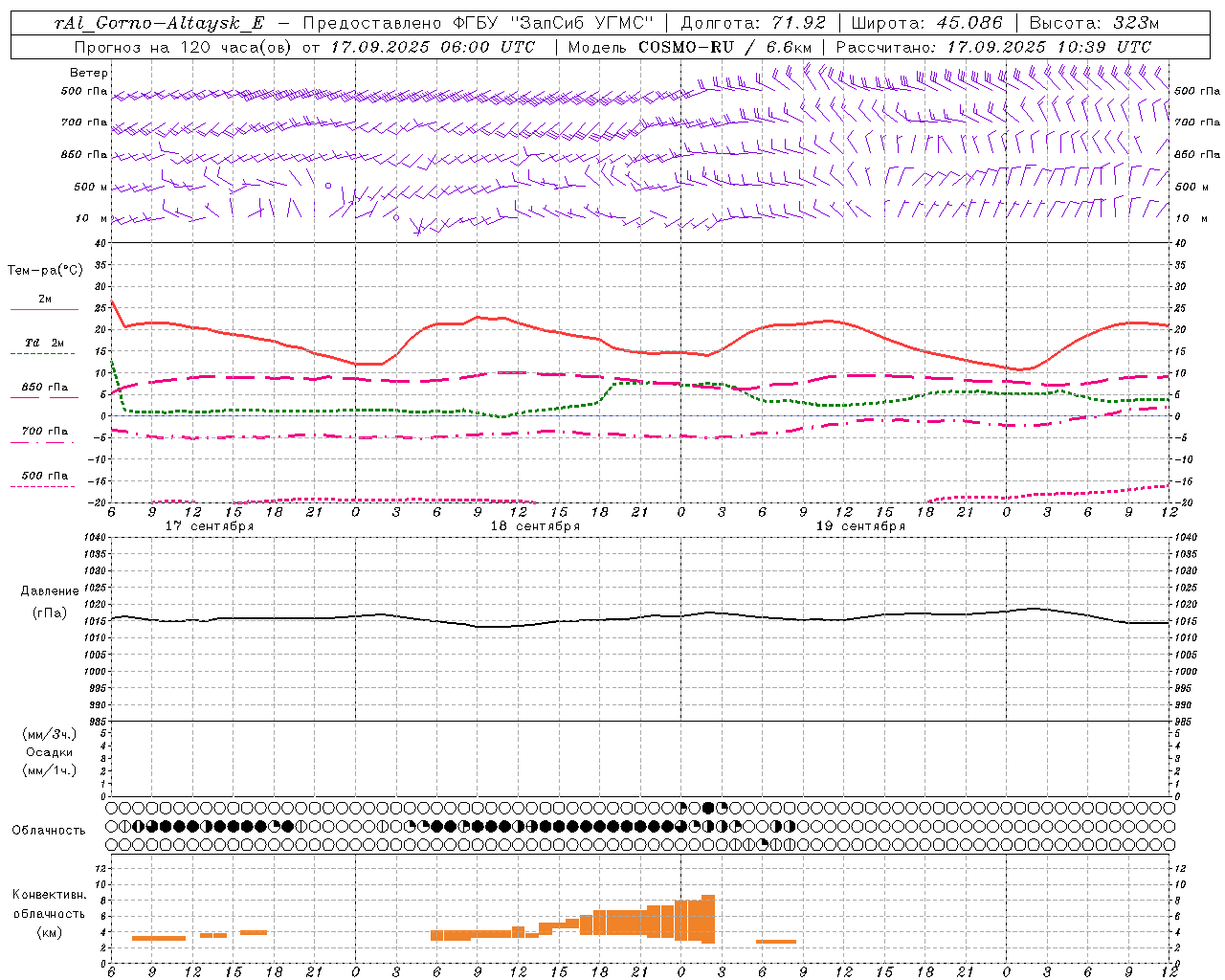
Task: Click the red line sample under 2м legend
Action: (x=44, y=309)
